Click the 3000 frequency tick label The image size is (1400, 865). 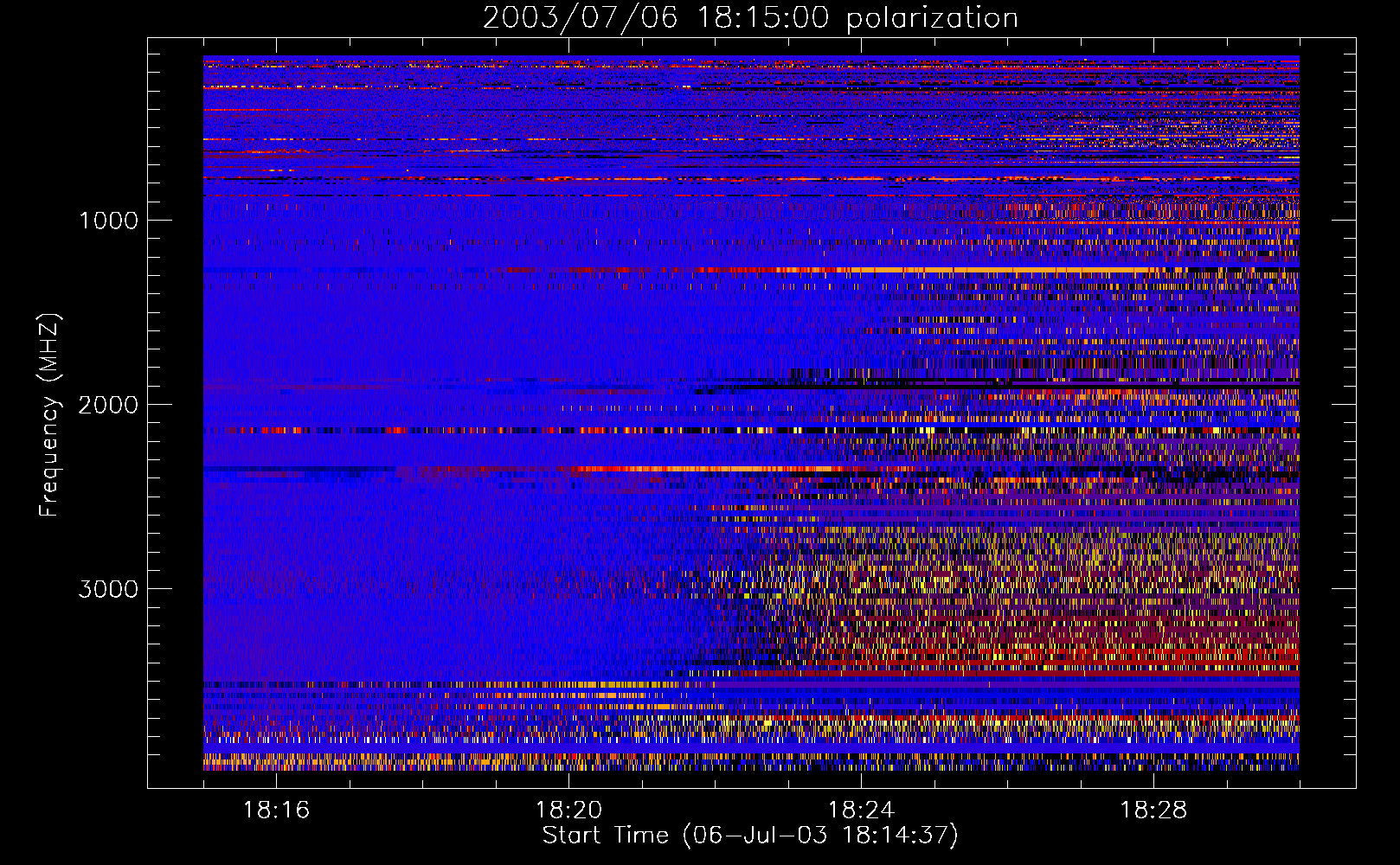(x=108, y=589)
